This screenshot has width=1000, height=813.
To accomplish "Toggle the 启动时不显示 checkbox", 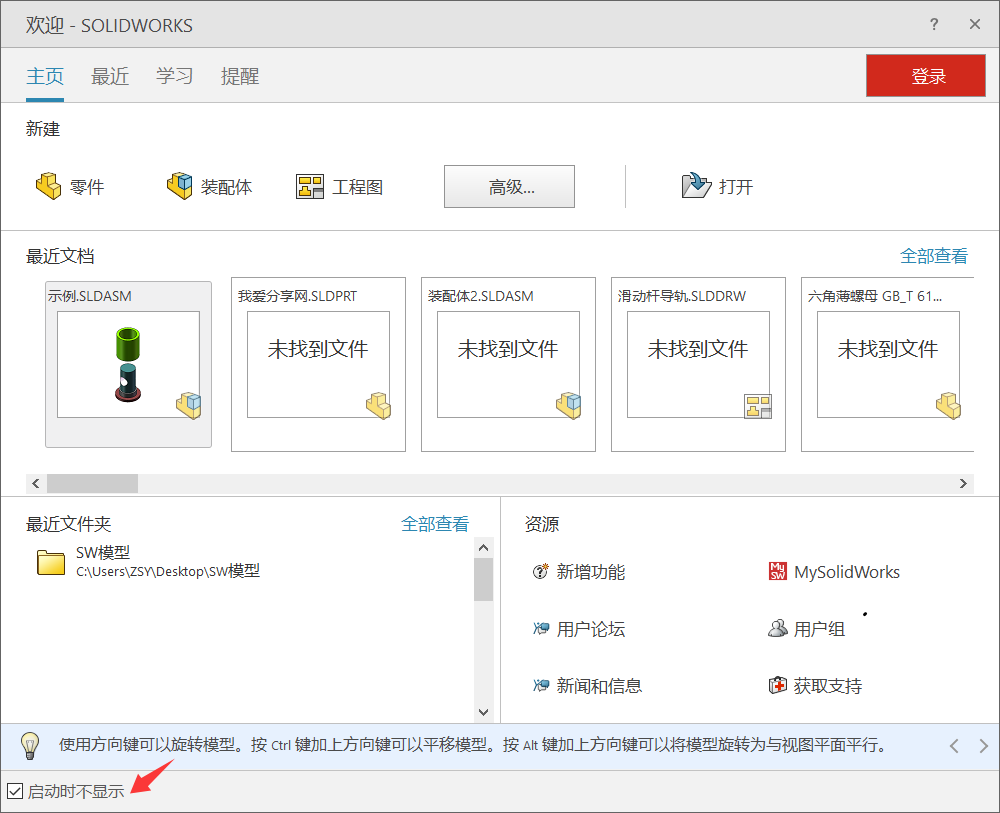I will (x=15, y=791).
